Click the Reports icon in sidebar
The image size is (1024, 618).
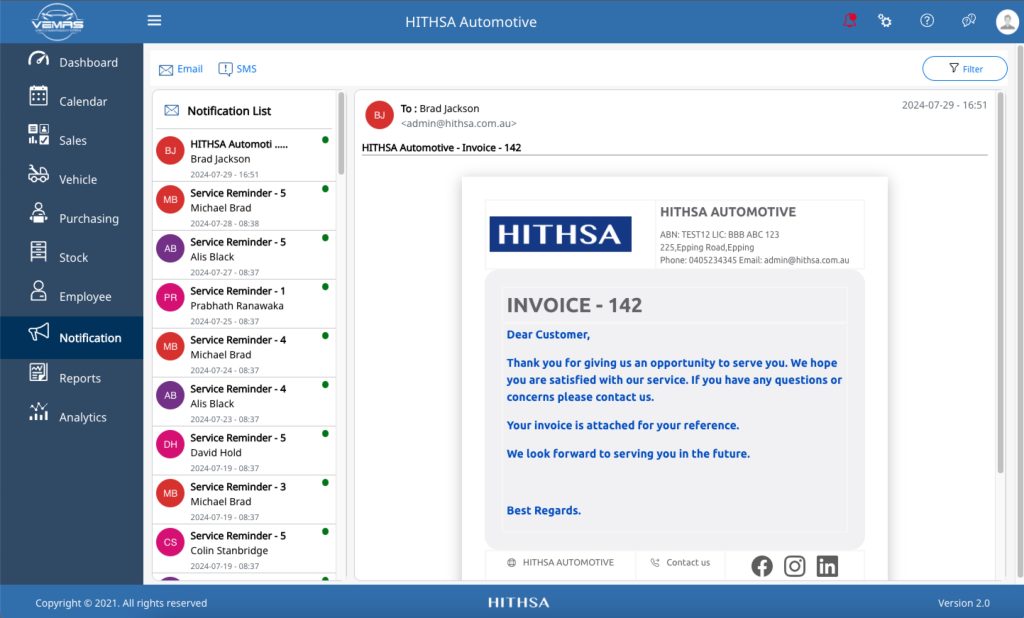[39, 372]
